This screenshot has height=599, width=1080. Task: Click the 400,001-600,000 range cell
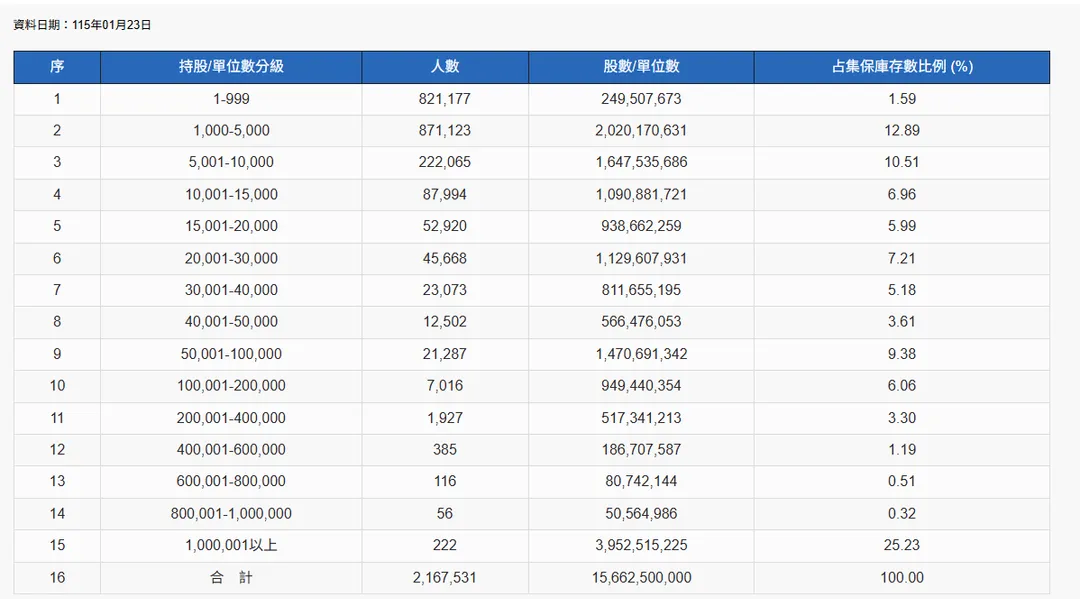231,450
